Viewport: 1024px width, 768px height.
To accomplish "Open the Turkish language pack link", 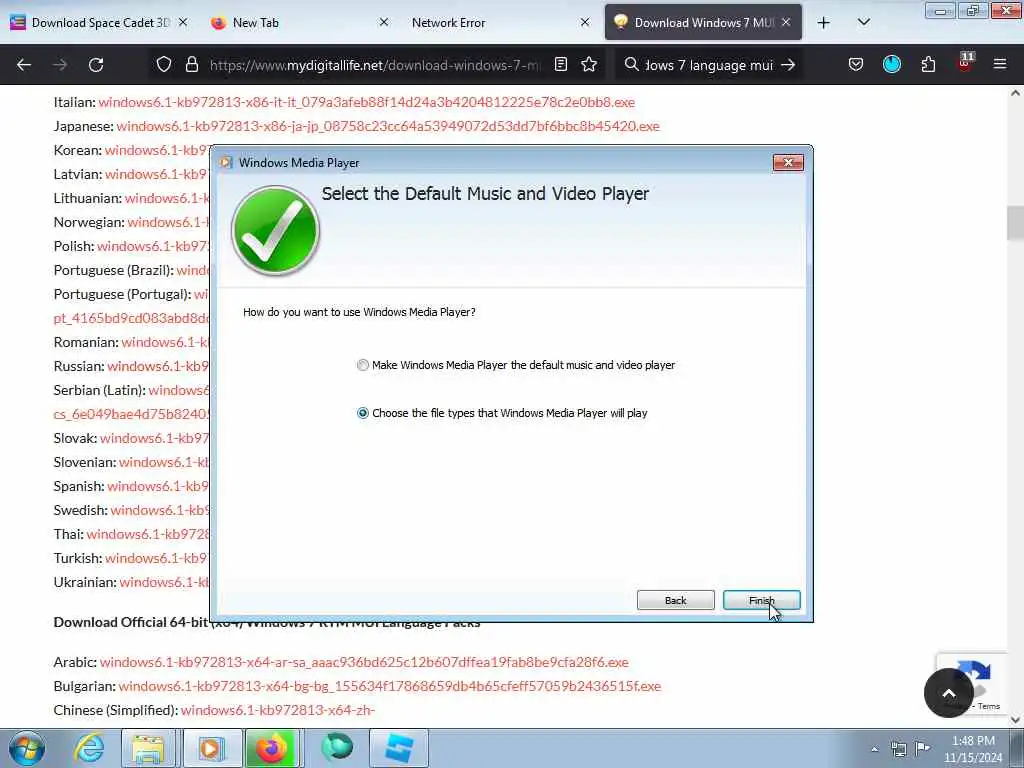I will (x=157, y=558).
